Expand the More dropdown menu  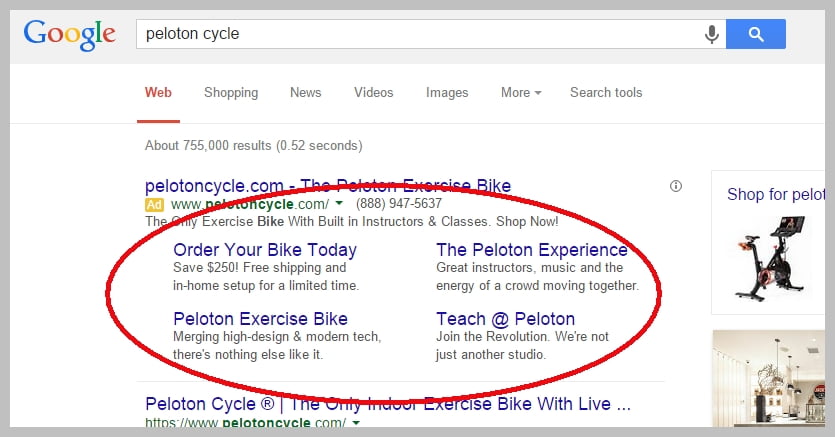[x=521, y=93]
